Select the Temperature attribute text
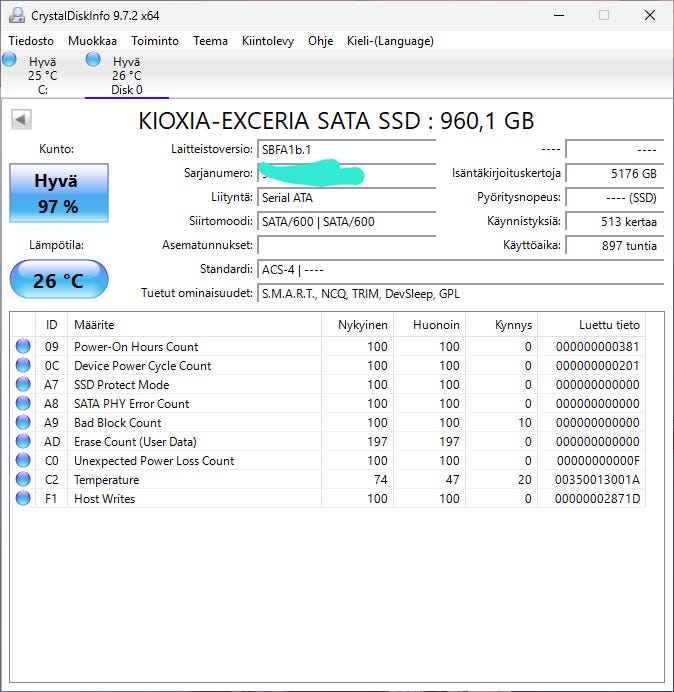This screenshot has height=692, width=674. (x=106, y=480)
